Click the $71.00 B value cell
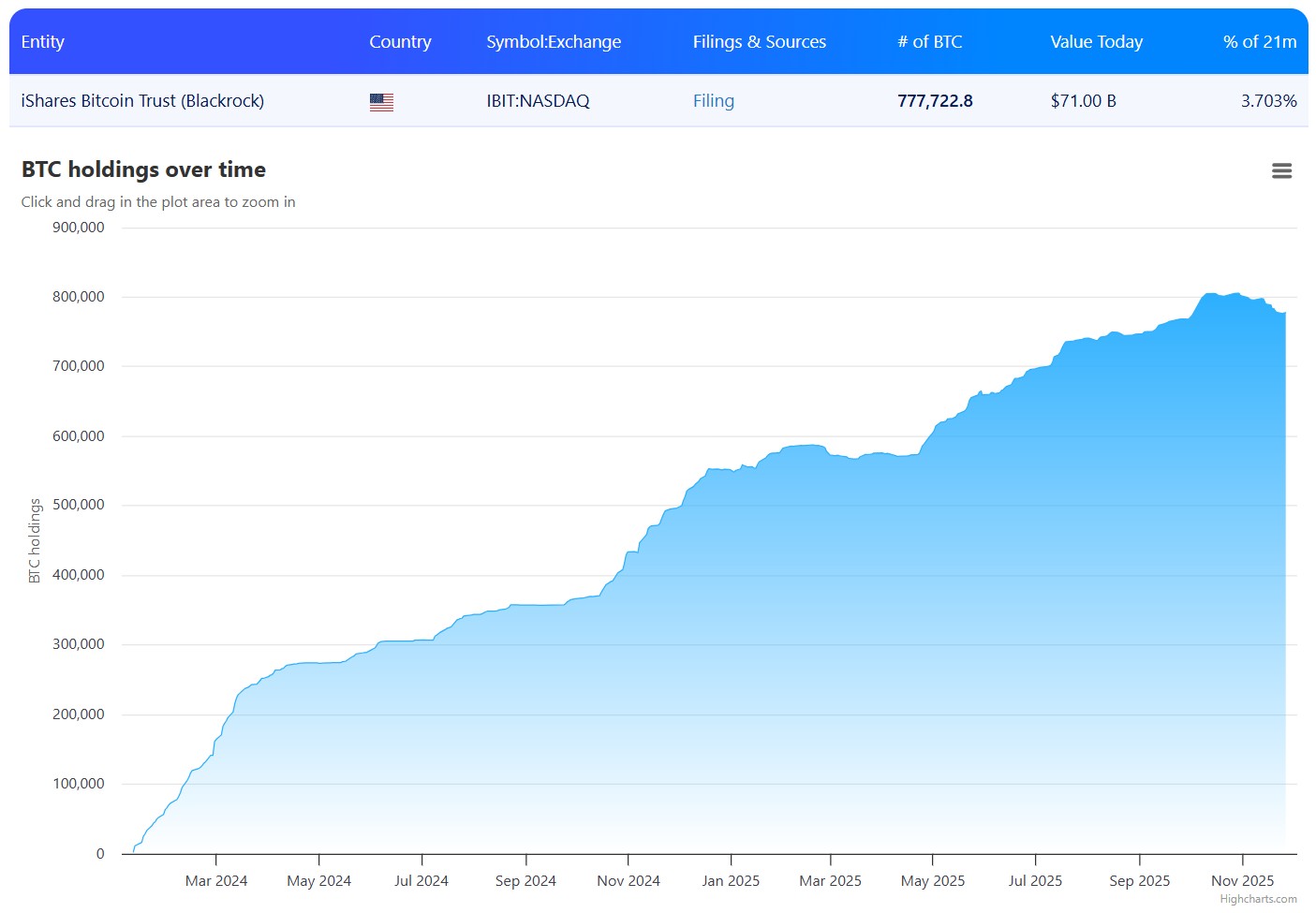The height and width of the screenshot is (913, 1316). tap(1083, 101)
